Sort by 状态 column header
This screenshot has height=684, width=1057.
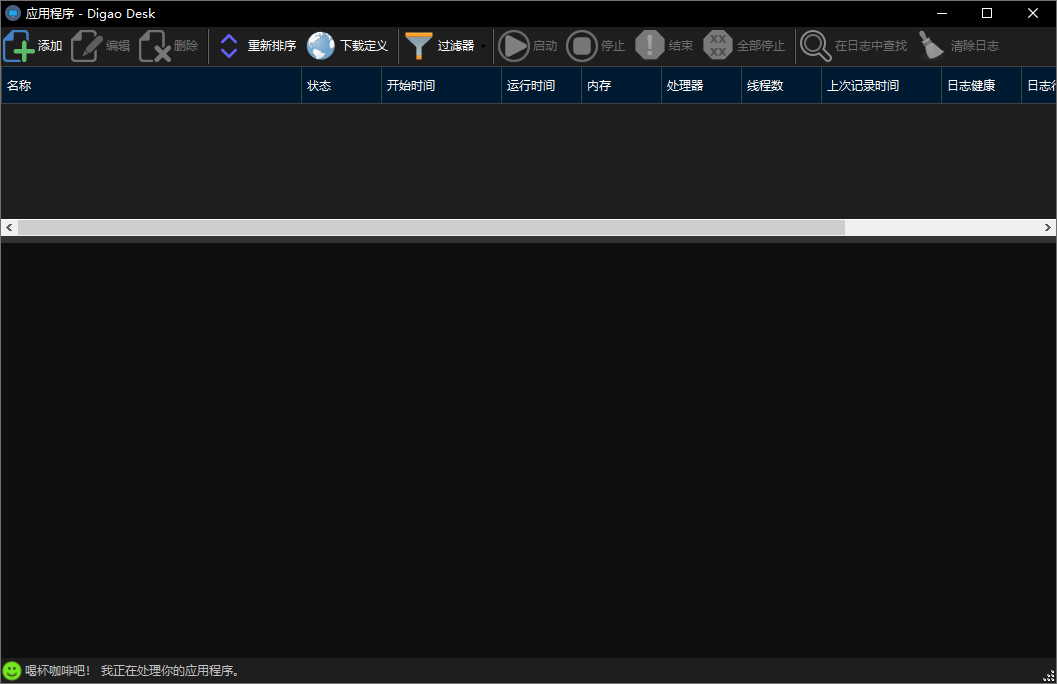342,86
